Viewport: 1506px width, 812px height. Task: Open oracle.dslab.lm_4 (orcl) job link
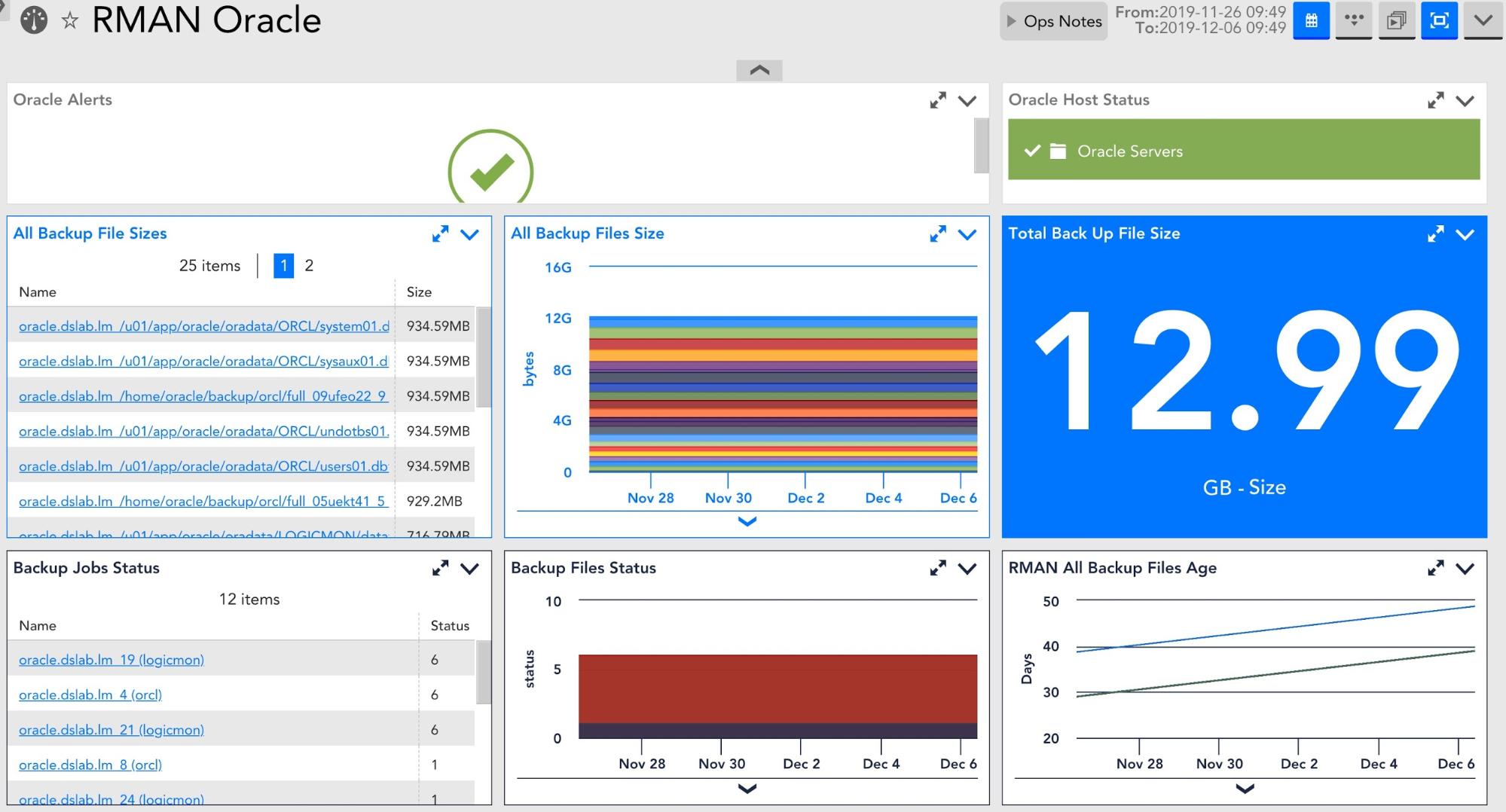point(90,694)
